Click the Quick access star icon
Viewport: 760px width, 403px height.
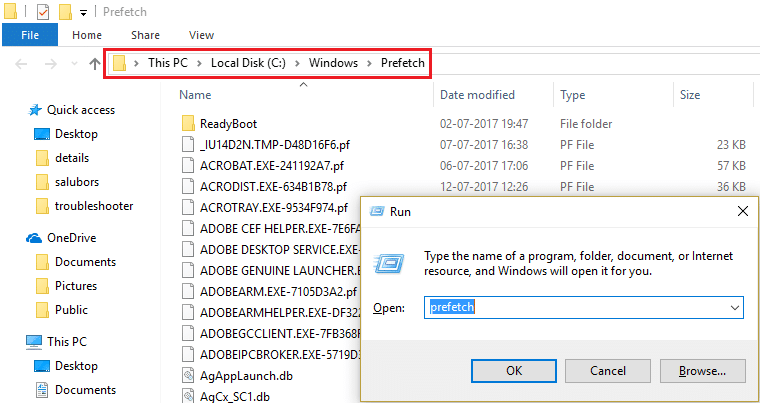(35, 110)
